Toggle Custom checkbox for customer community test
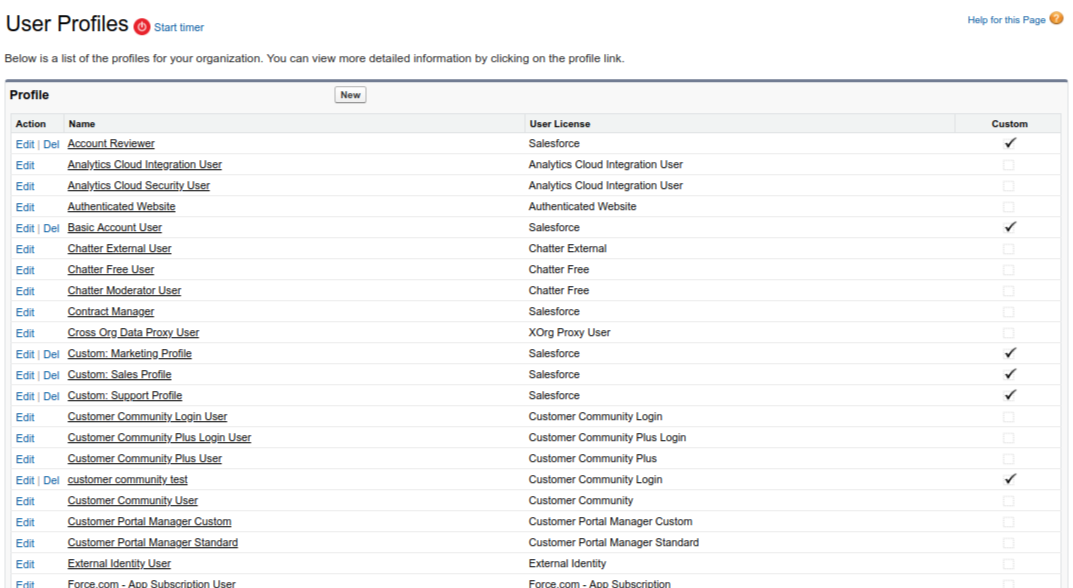1073x588 pixels. [x=1009, y=480]
